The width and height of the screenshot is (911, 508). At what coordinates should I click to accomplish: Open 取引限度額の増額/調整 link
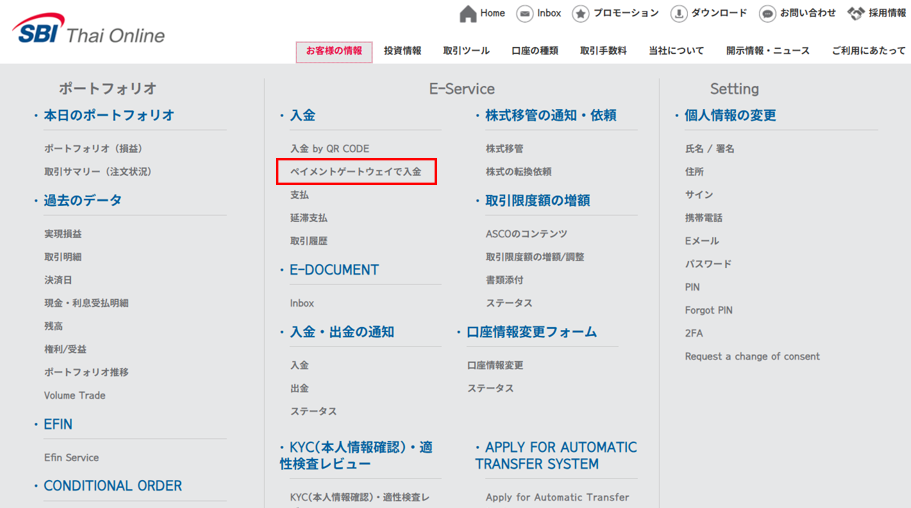535,257
